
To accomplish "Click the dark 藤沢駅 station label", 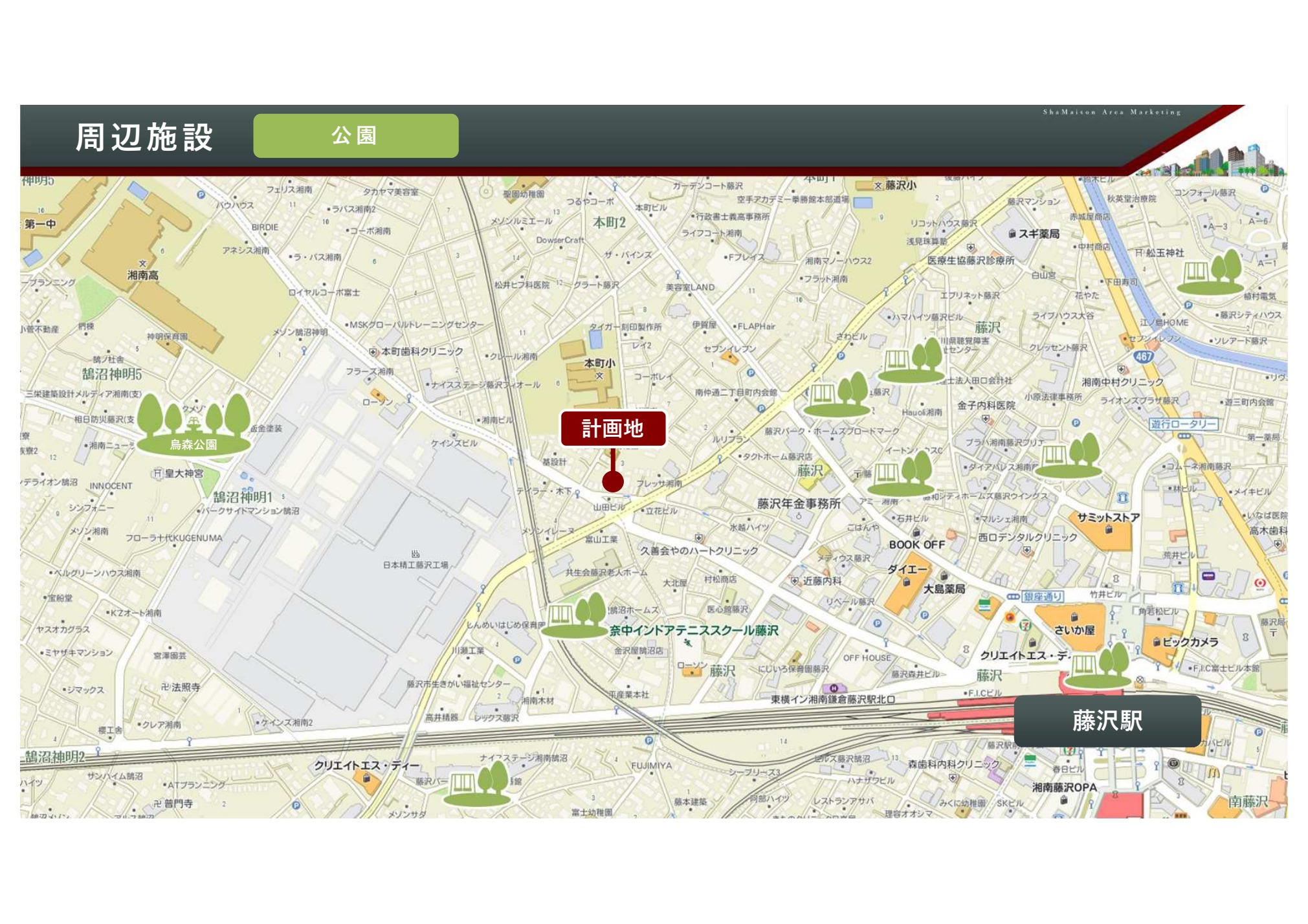I will (1107, 721).
